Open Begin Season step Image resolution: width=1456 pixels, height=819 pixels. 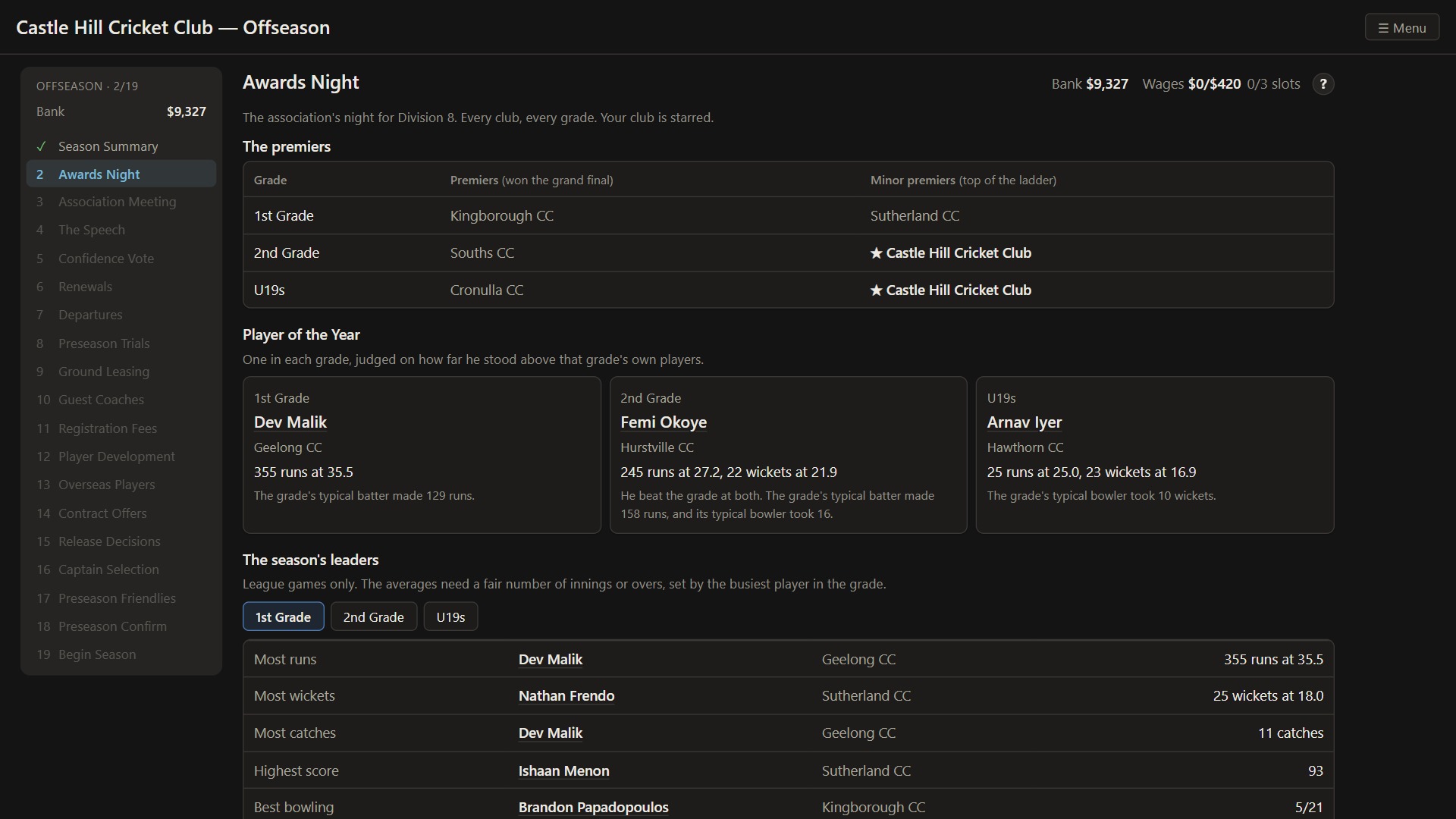pos(121,654)
